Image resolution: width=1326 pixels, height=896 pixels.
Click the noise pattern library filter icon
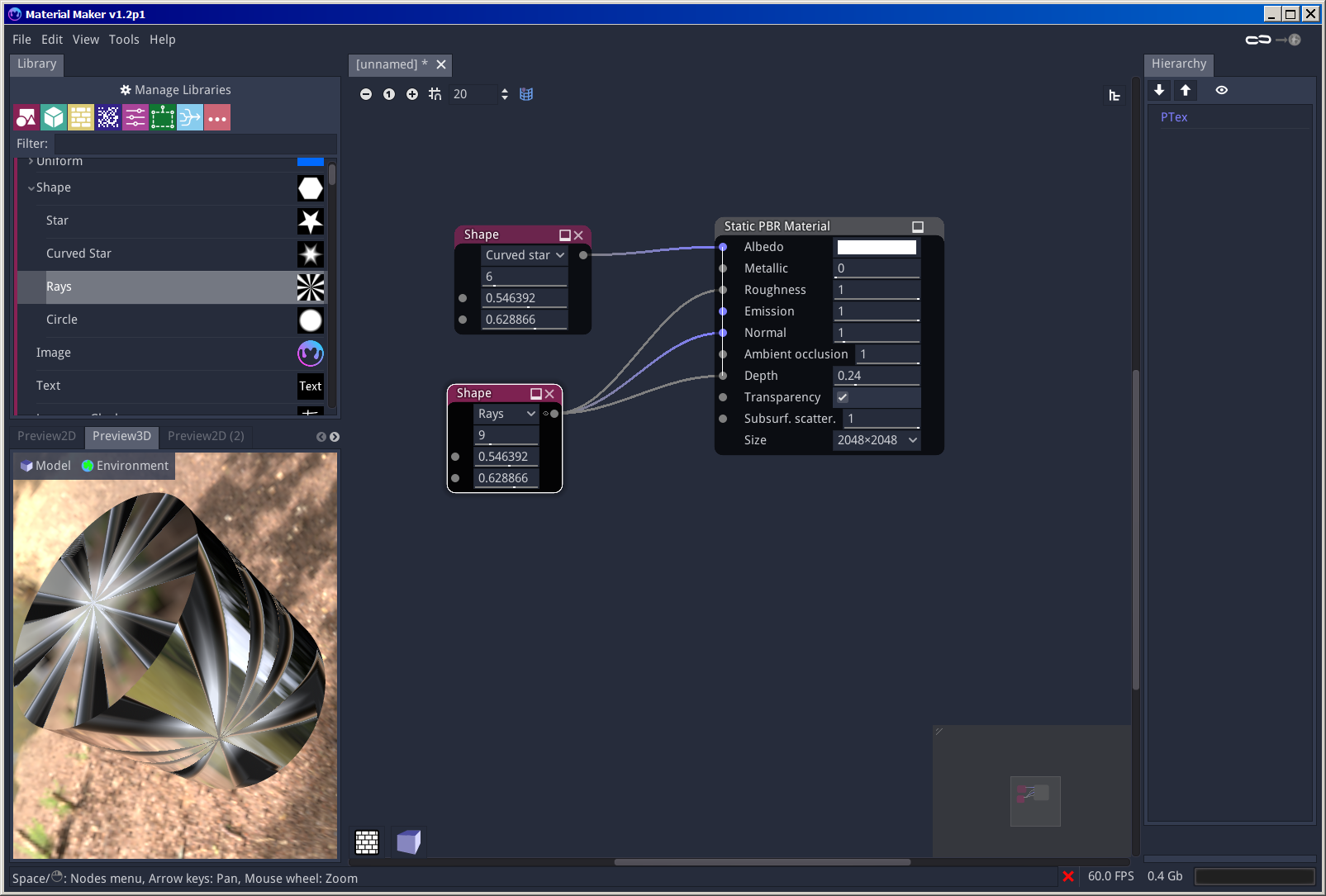coord(108,118)
